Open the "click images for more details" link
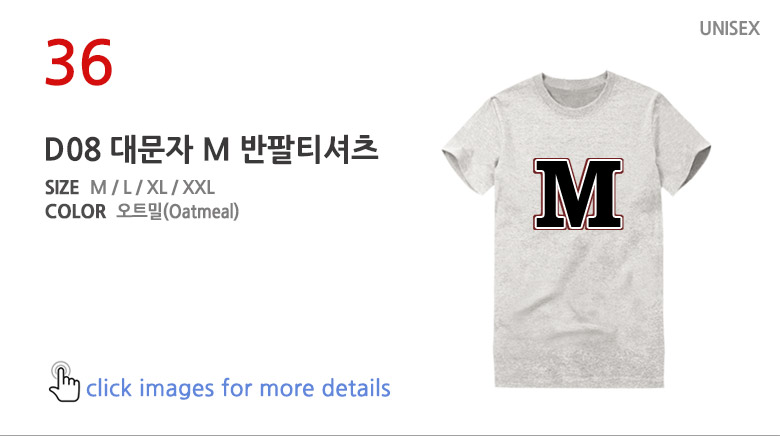 pos(238,388)
